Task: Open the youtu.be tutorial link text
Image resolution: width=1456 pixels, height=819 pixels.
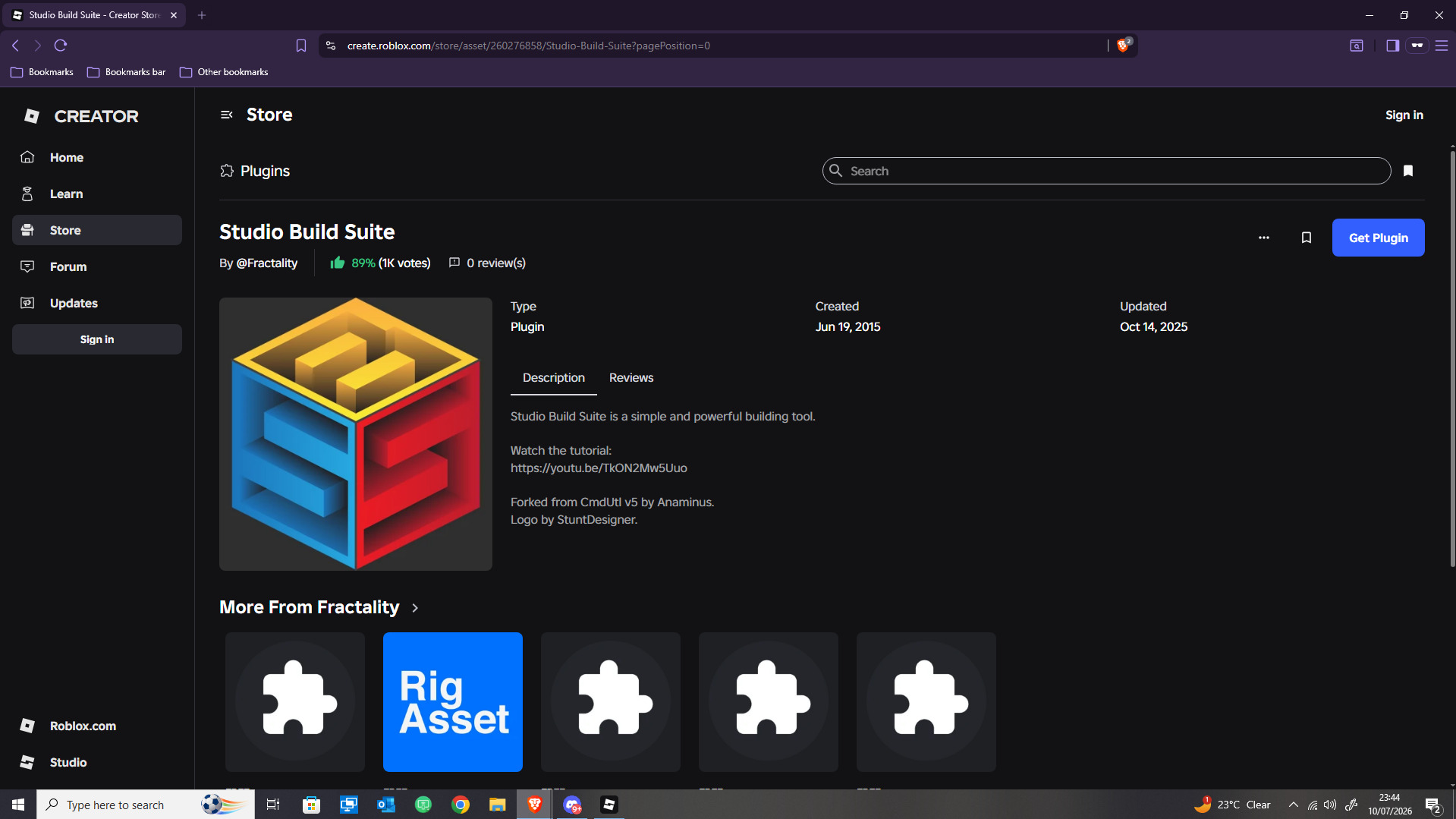Action: (599, 468)
